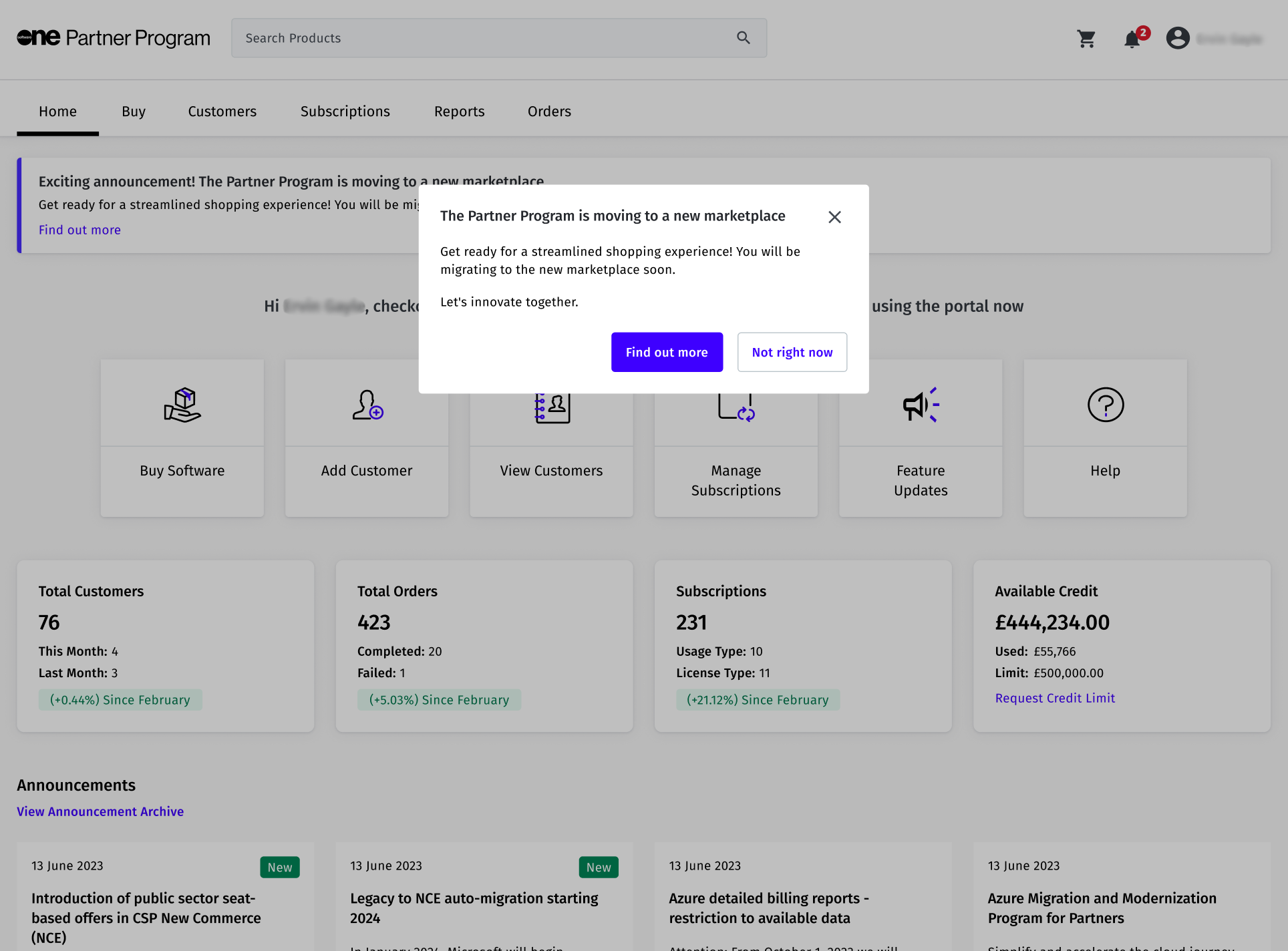Close the marketplace dialog with X

coord(834,217)
